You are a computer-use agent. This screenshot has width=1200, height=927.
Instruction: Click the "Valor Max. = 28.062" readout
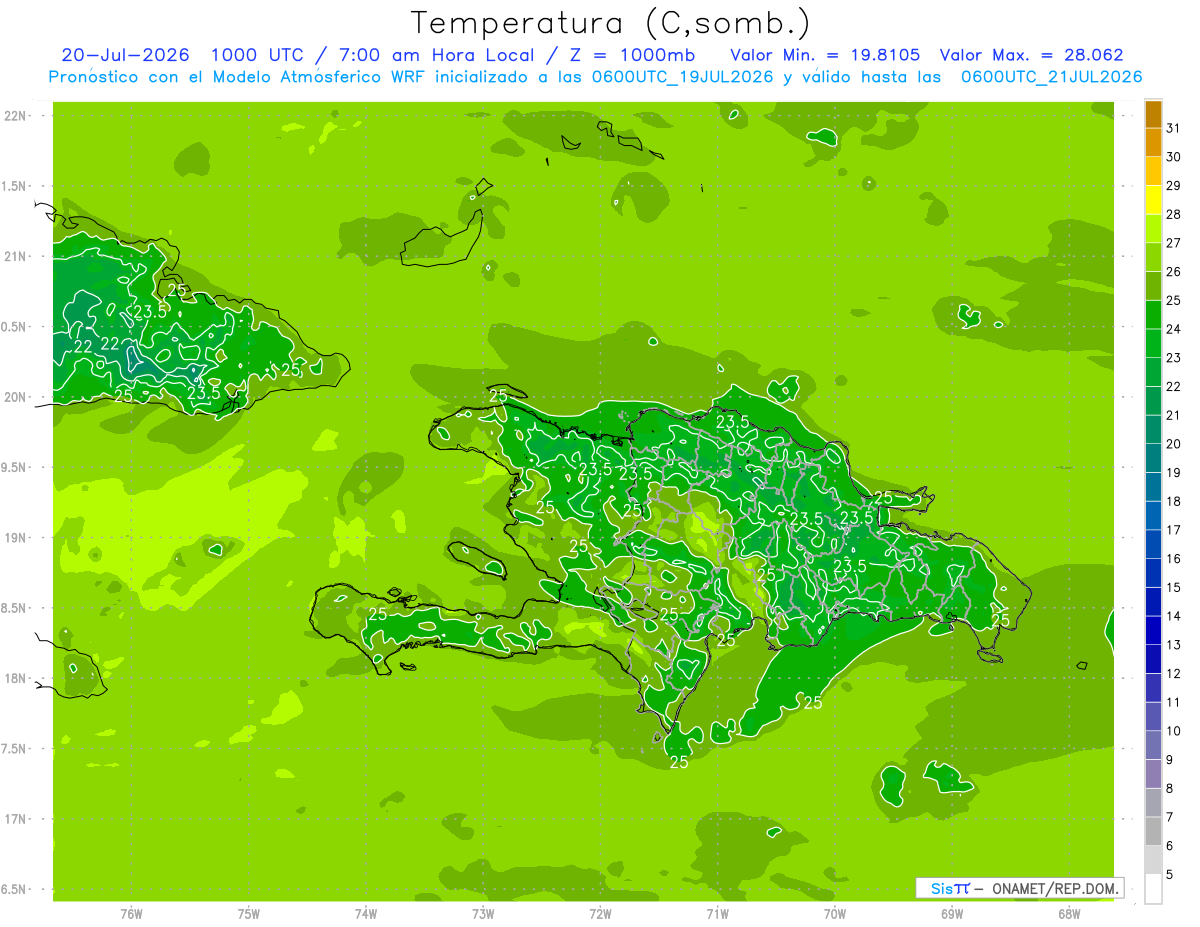pyautogui.click(x=1033, y=55)
